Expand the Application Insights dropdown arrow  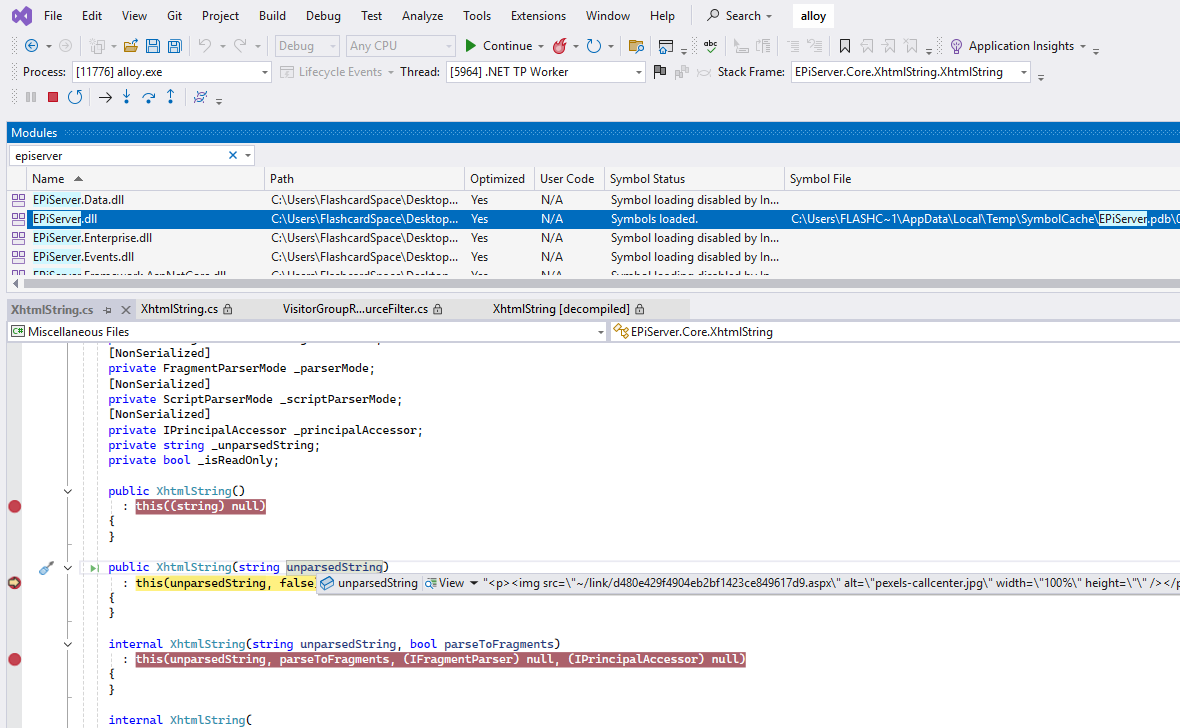tap(1083, 46)
